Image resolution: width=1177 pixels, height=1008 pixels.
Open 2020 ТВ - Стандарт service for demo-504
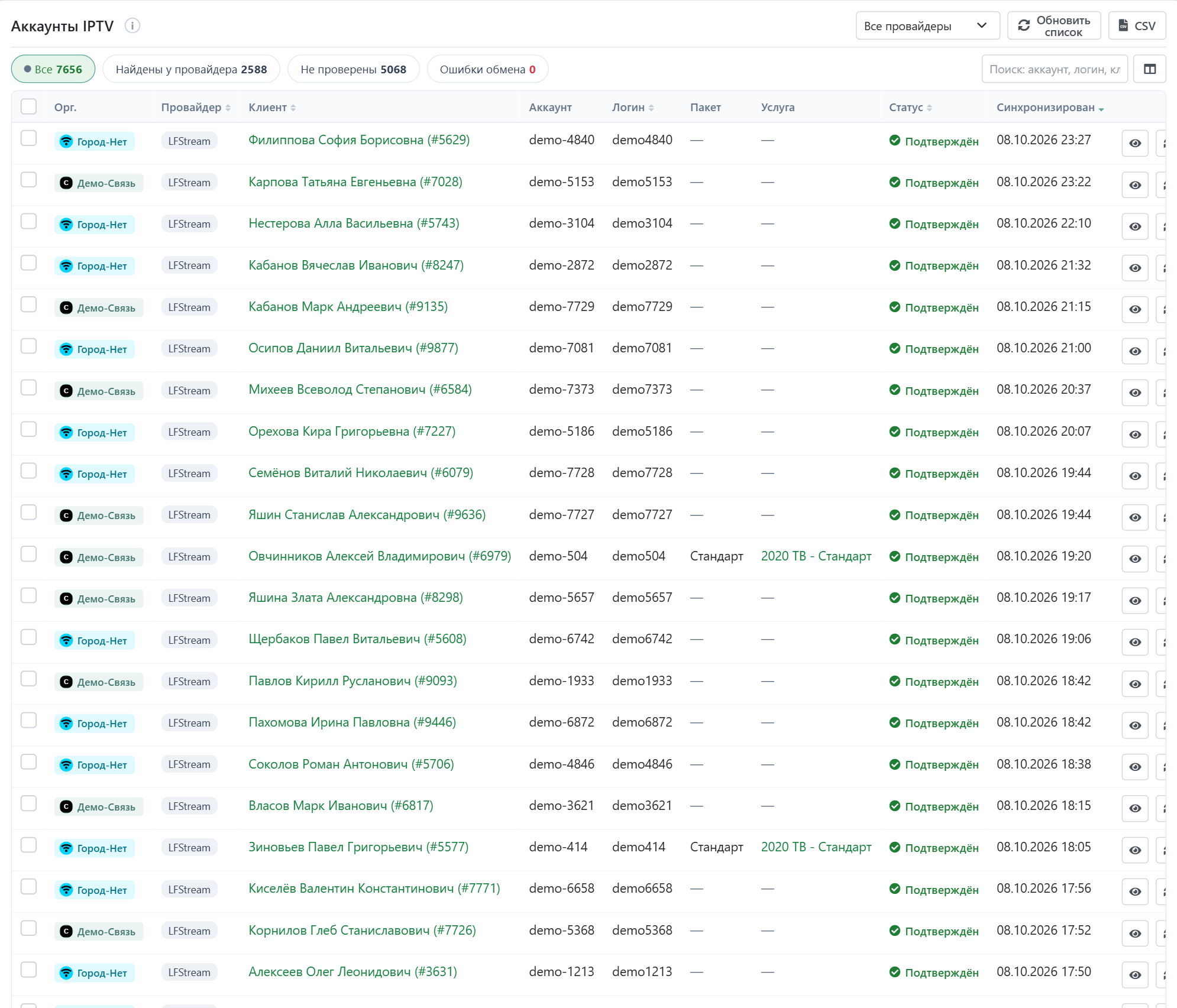(816, 556)
